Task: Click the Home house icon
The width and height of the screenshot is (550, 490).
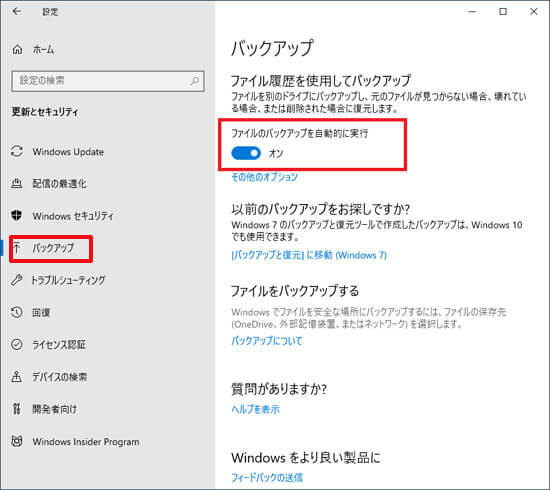Action: [18, 49]
